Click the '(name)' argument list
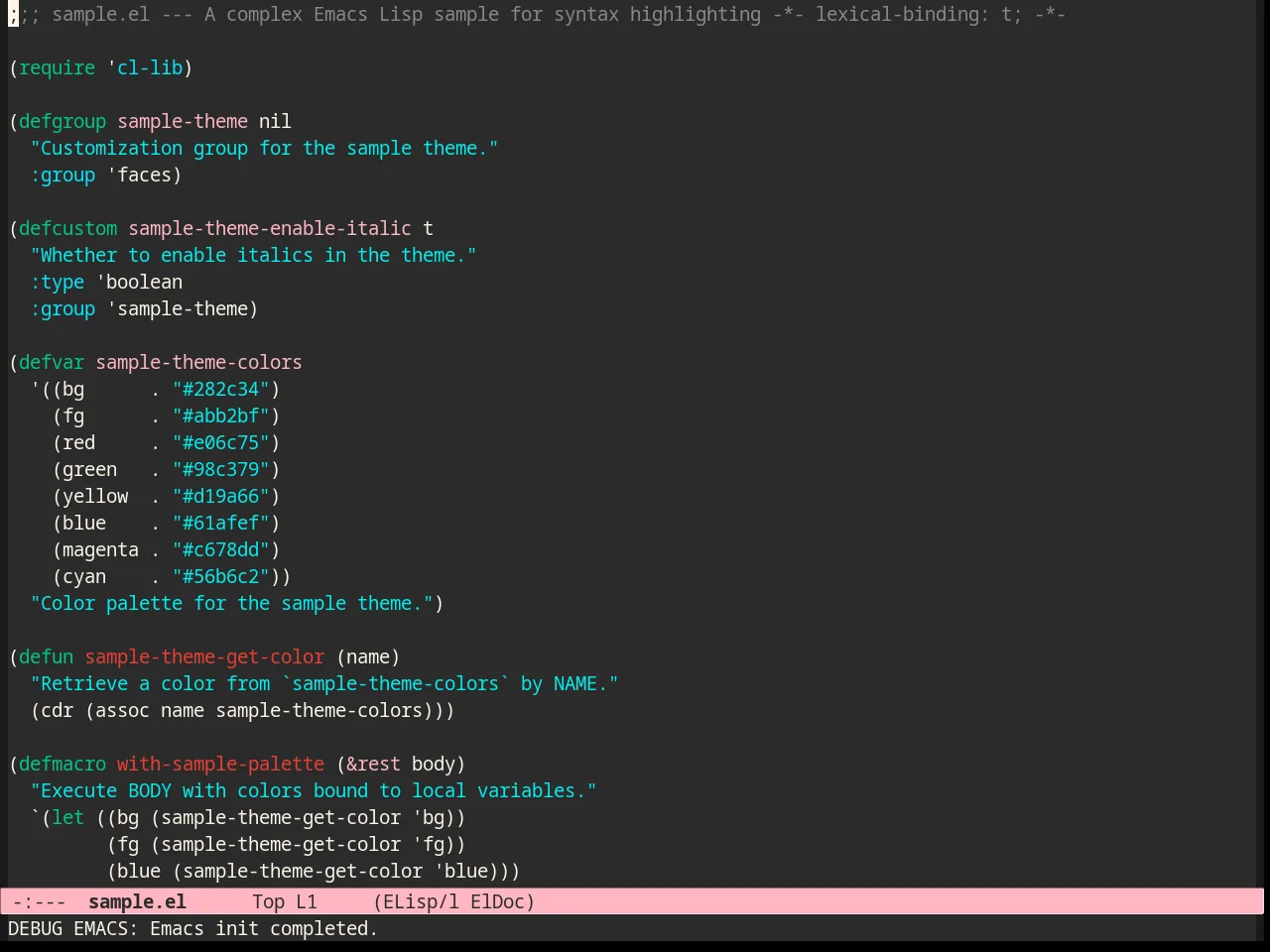This screenshot has height=952, width=1270. pyautogui.click(x=368, y=656)
